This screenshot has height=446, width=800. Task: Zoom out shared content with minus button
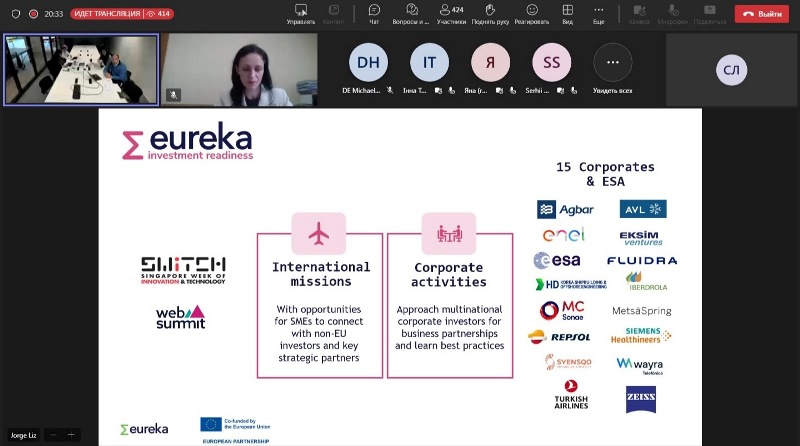pyautogui.click(x=54, y=435)
